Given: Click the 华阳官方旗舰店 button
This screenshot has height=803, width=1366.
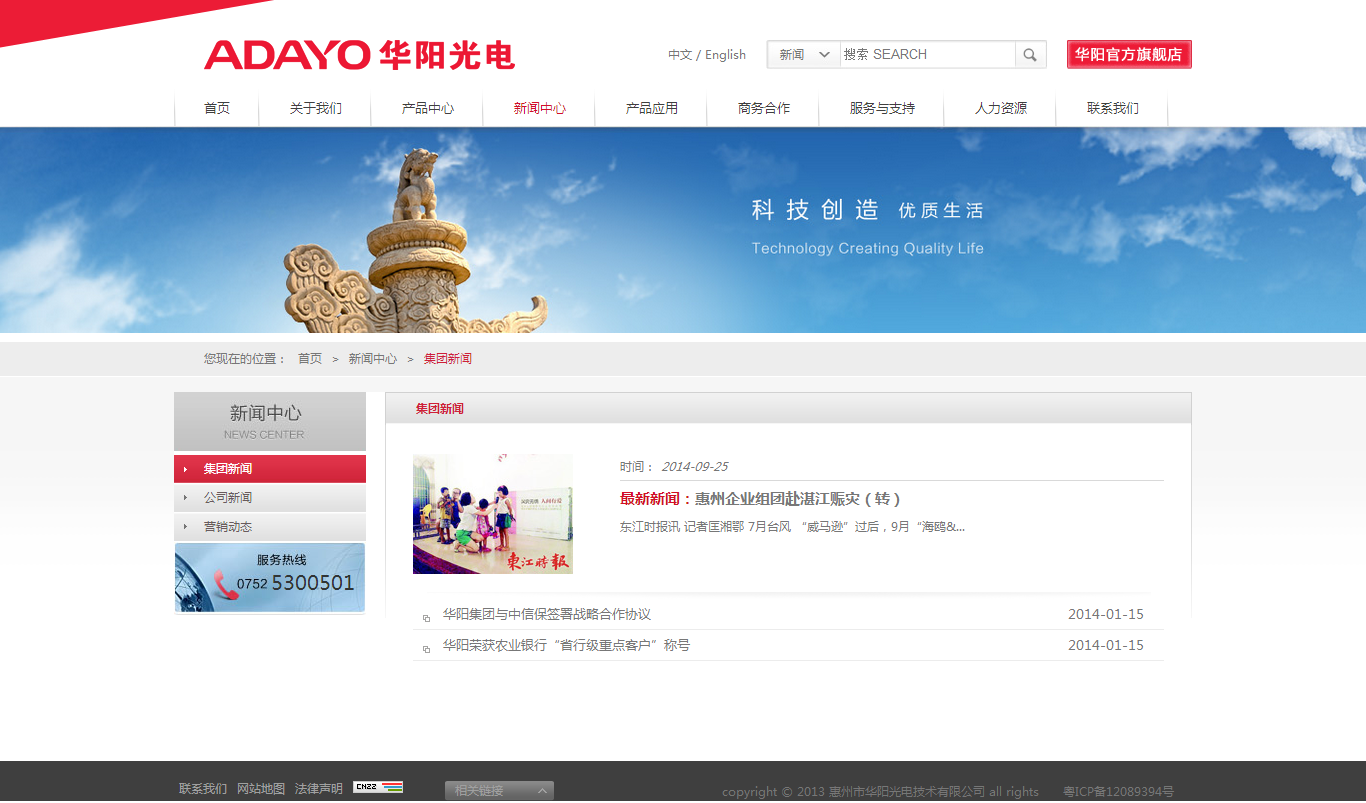Looking at the screenshot, I should click(1129, 54).
